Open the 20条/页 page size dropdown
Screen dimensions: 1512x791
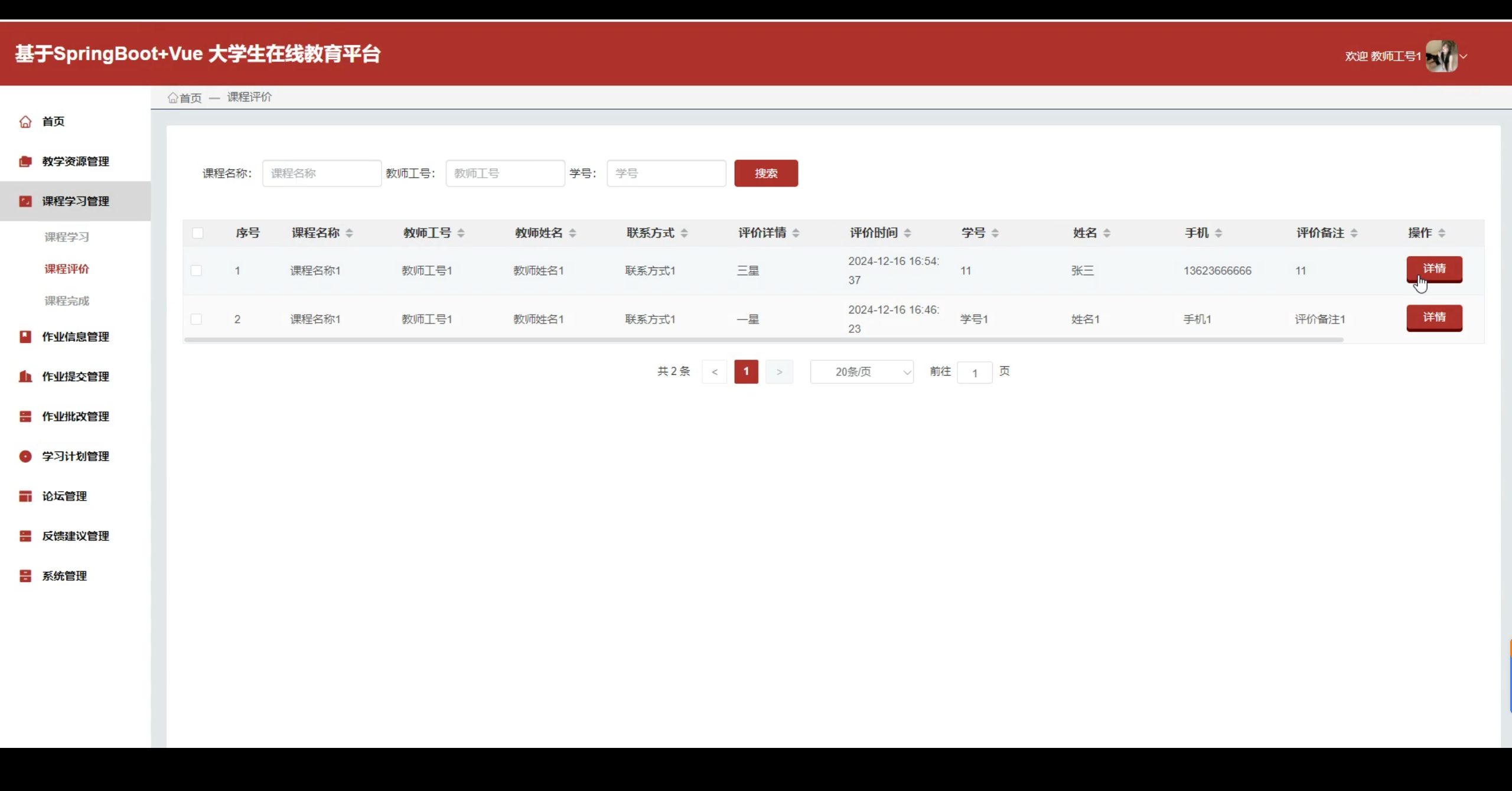[862, 372]
